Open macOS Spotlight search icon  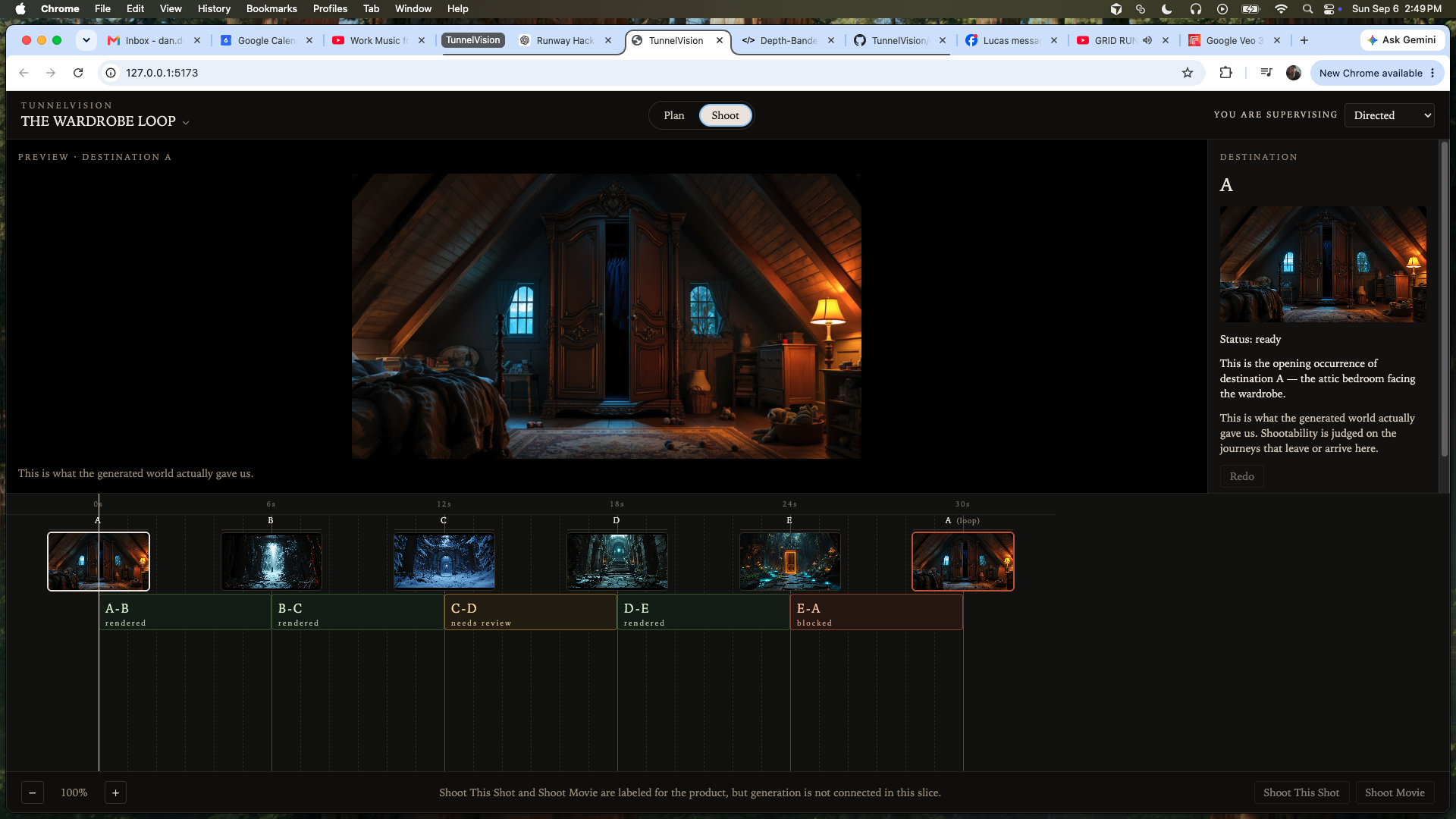1307,9
